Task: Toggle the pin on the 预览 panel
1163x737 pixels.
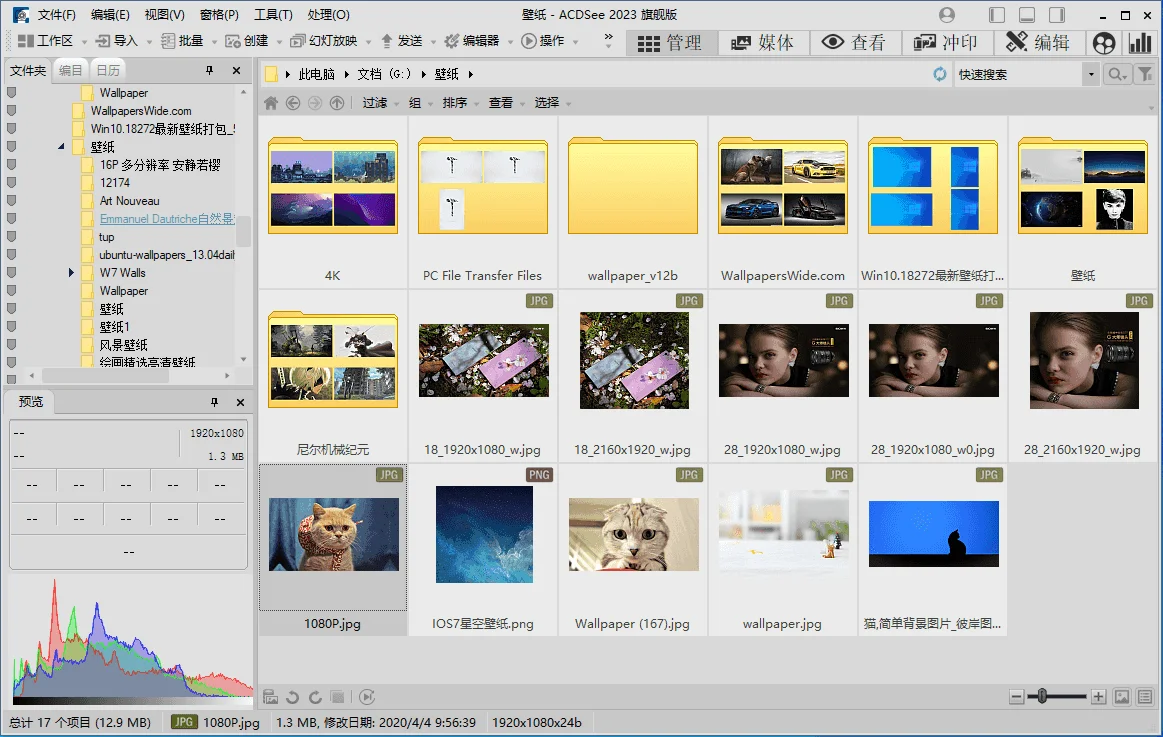Action: (x=212, y=402)
